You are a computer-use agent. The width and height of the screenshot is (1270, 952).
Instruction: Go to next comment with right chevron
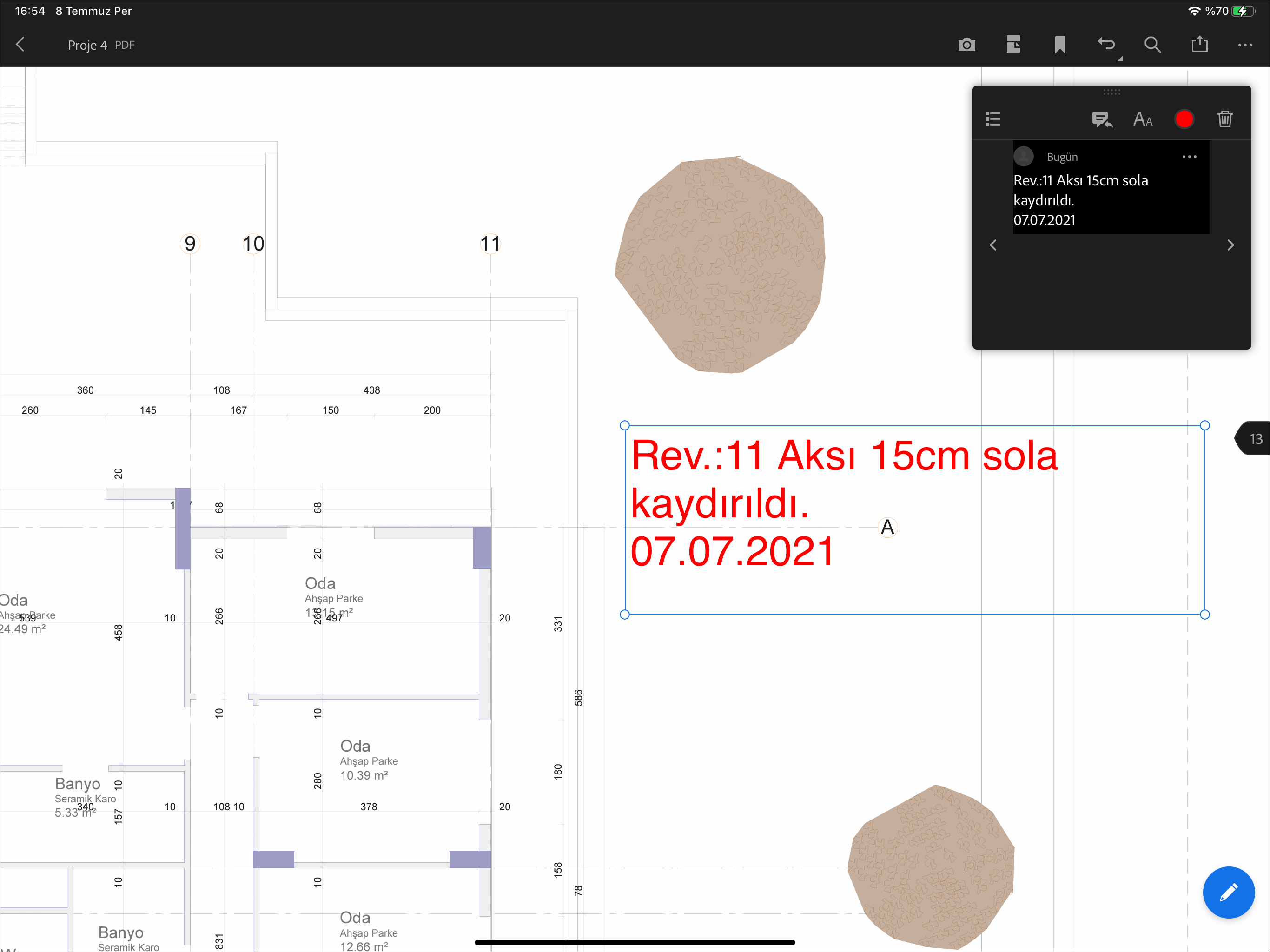coord(1230,245)
